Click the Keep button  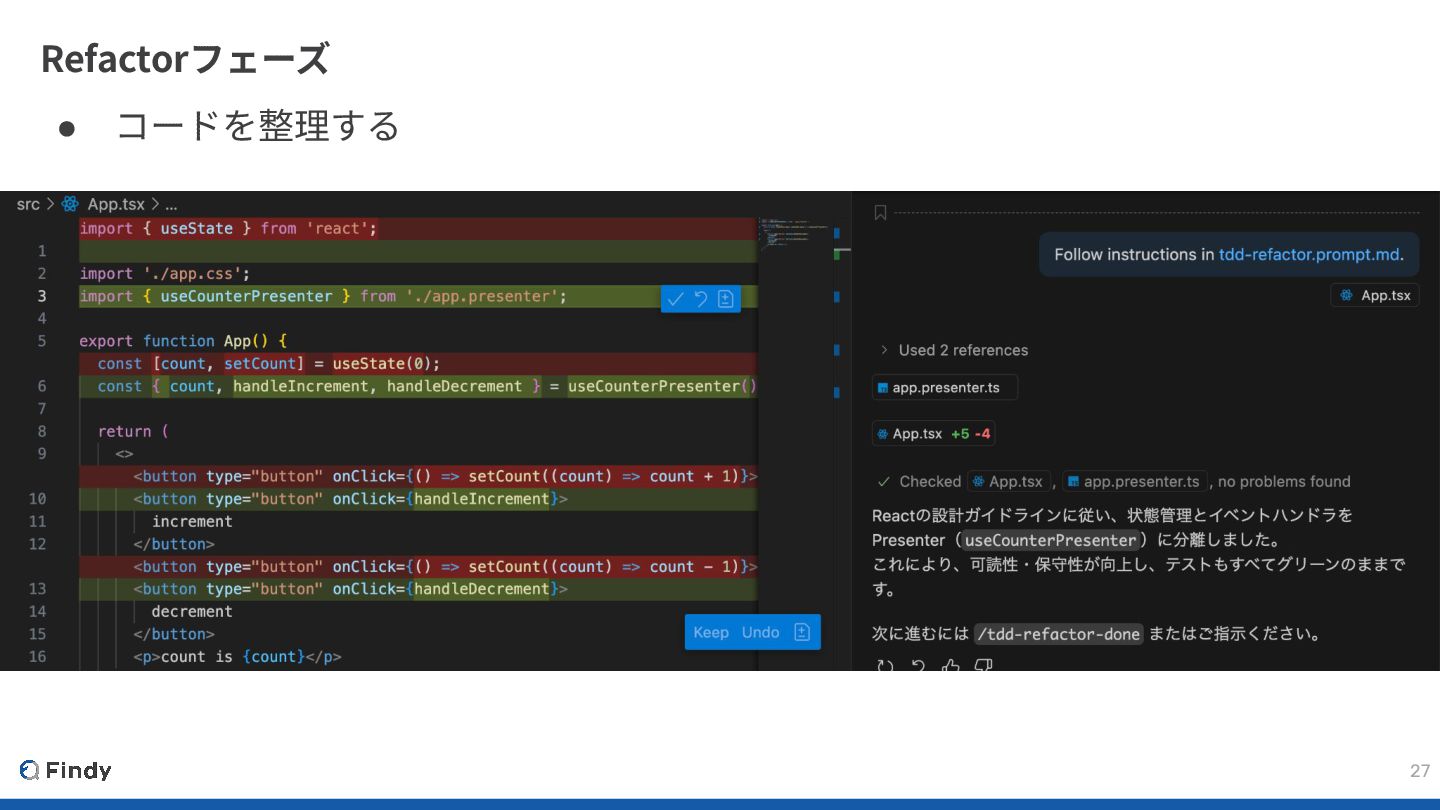pyautogui.click(x=711, y=632)
